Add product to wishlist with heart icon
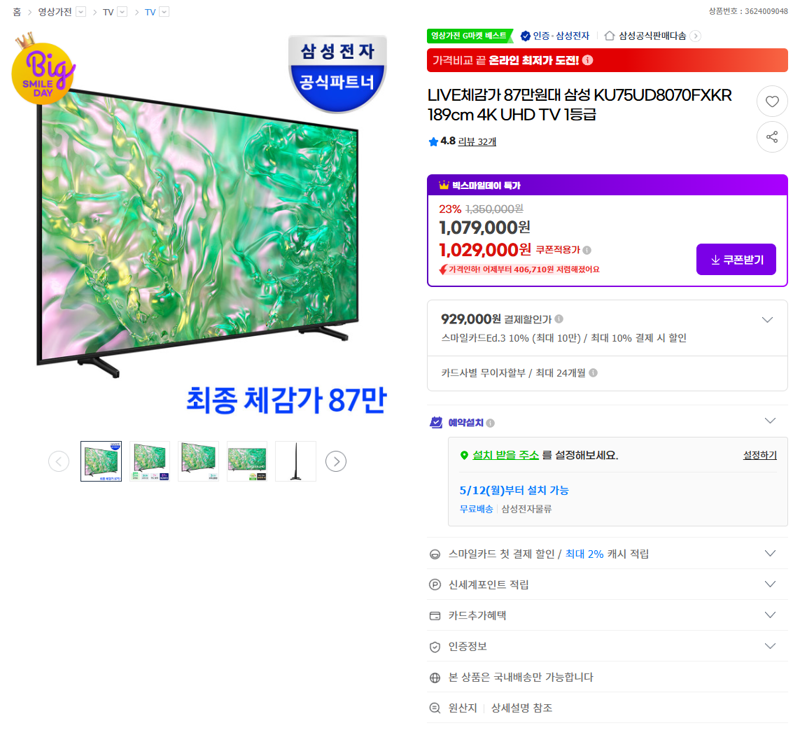Viewport: 800px width, 735px height. coord(772,101)
